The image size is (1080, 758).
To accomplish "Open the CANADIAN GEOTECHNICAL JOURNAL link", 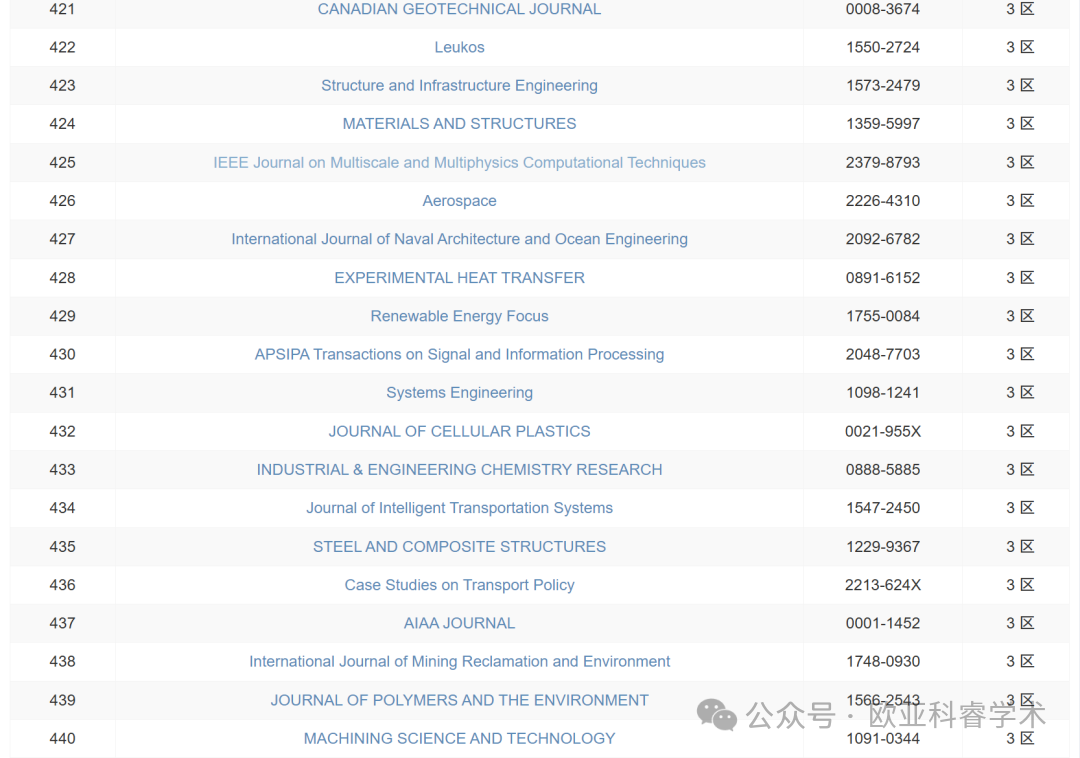I will click(x=459, y=9).
